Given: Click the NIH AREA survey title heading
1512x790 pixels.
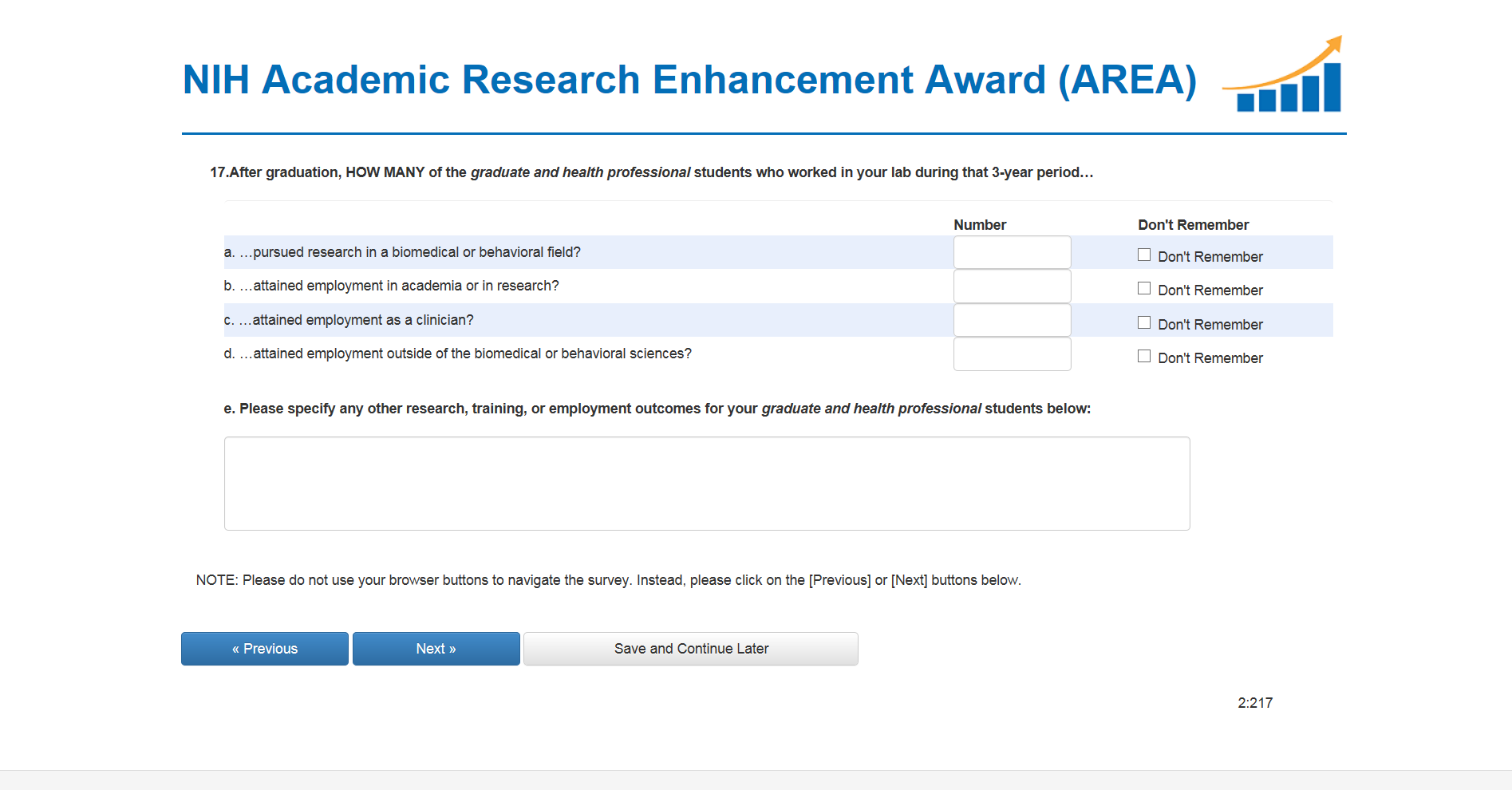Looking at the screenshot, I should point(689,80).
